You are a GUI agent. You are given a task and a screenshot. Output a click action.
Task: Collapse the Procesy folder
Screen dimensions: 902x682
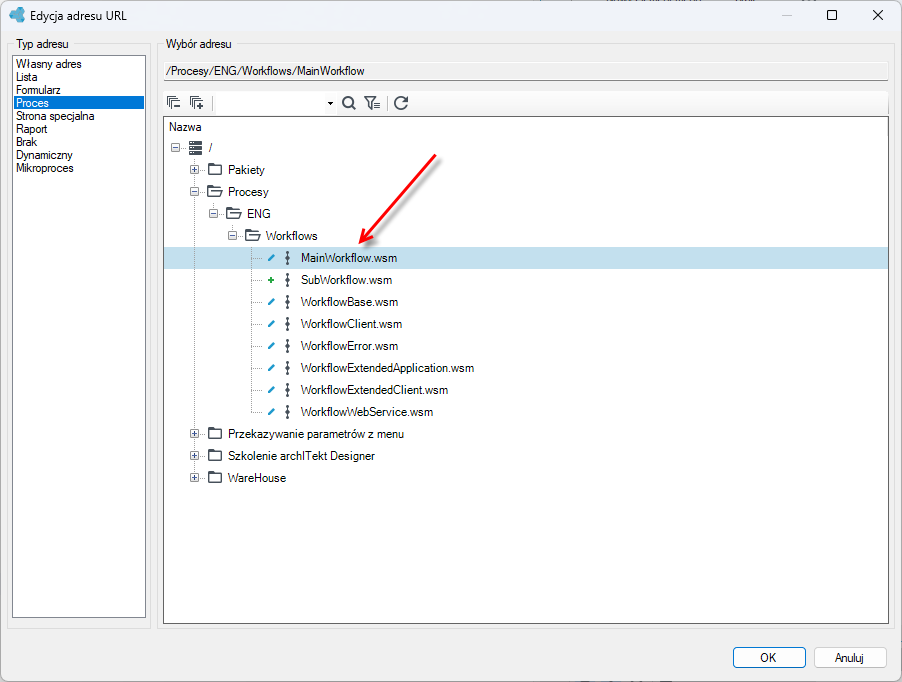(194, 191)
